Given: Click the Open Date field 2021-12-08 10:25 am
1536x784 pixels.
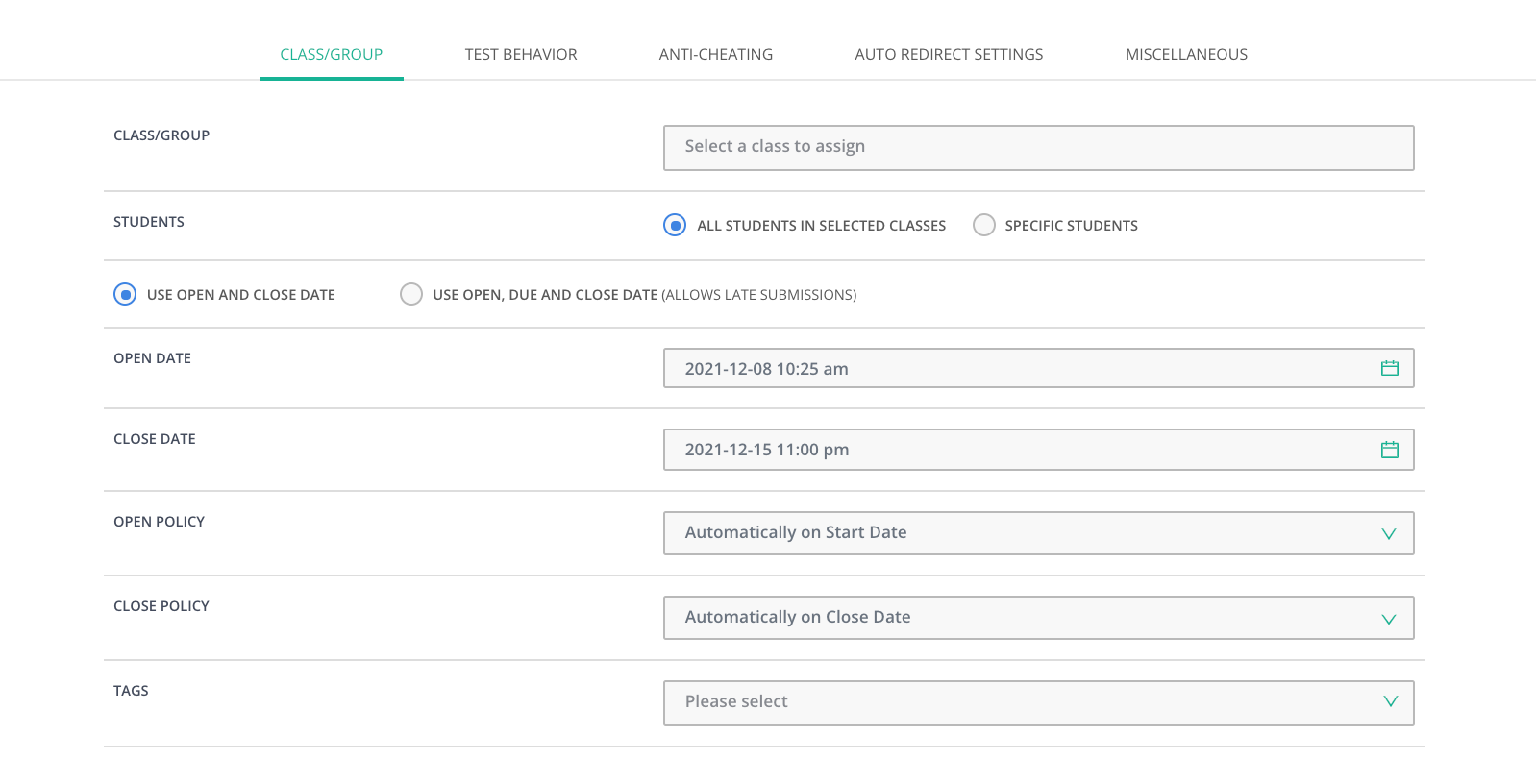Looking at the screenshot, I should point(1038,368).
